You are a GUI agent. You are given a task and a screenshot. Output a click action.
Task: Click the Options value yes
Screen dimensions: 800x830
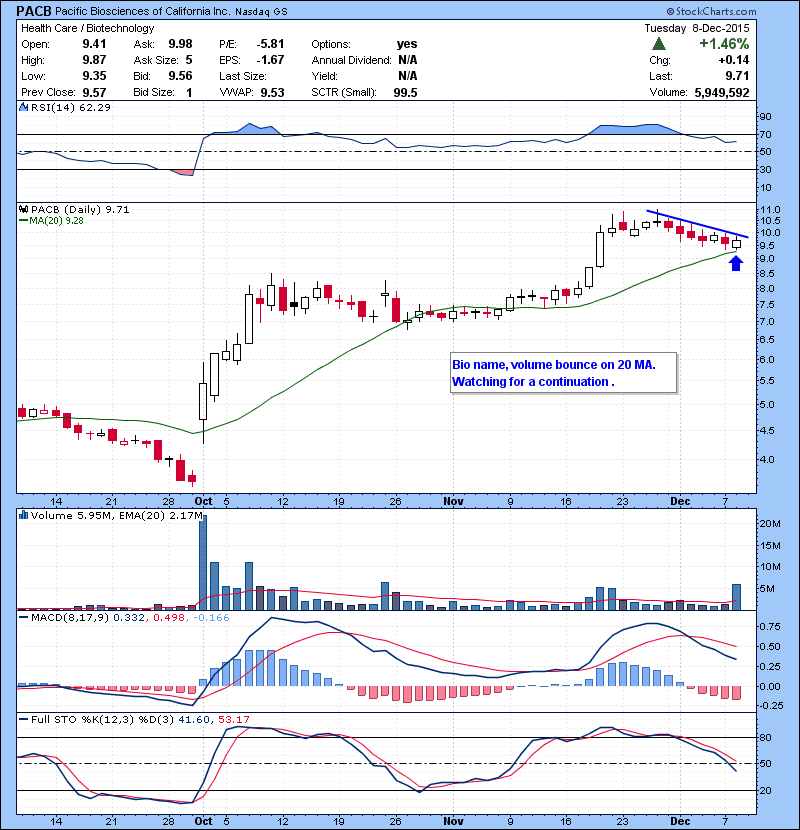tap(407, 44)
